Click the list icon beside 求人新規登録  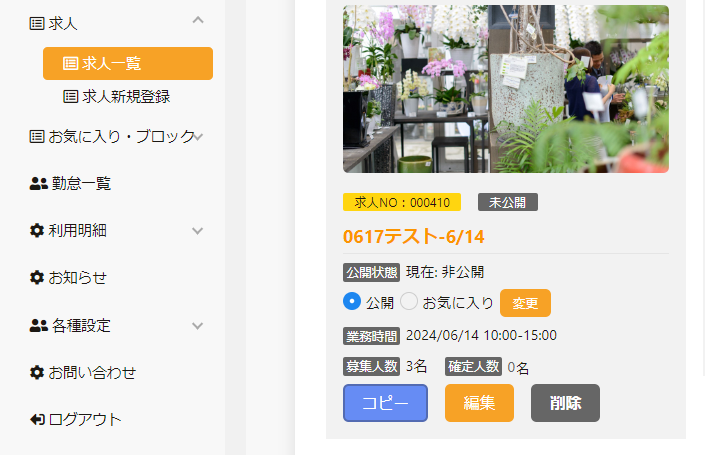pyautogui.click(x=71, y=96)
